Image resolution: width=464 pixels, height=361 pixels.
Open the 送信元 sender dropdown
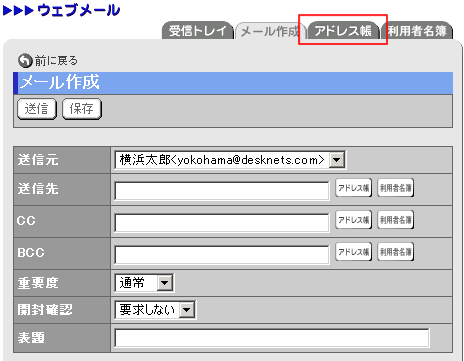pos(230,160)
